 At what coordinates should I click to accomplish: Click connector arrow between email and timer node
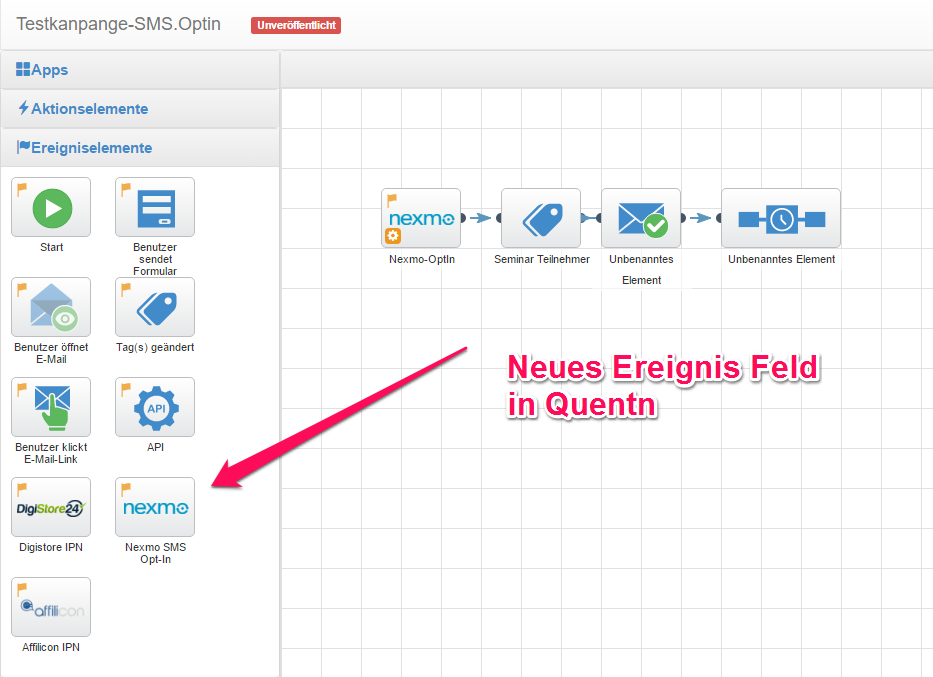701,218
